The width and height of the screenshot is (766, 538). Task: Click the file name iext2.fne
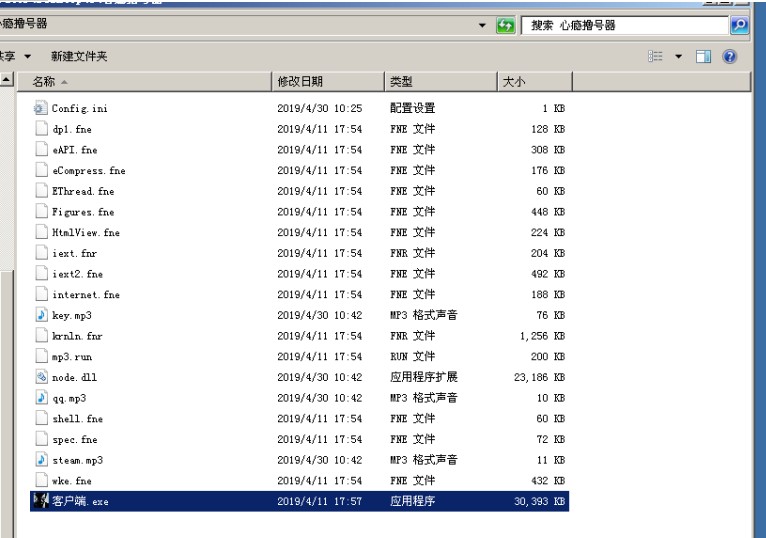78,274
